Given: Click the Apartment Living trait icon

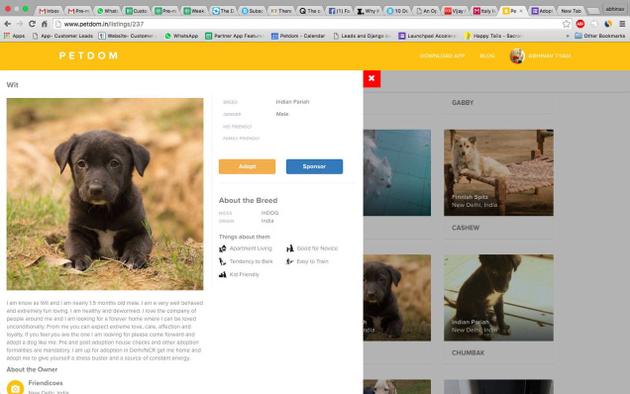Looking at the screenshot, I should tap(223, 249).
